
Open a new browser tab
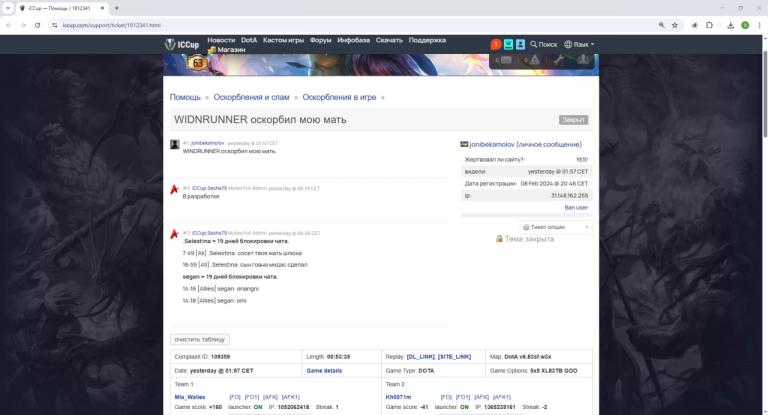[x=117, y=8]
